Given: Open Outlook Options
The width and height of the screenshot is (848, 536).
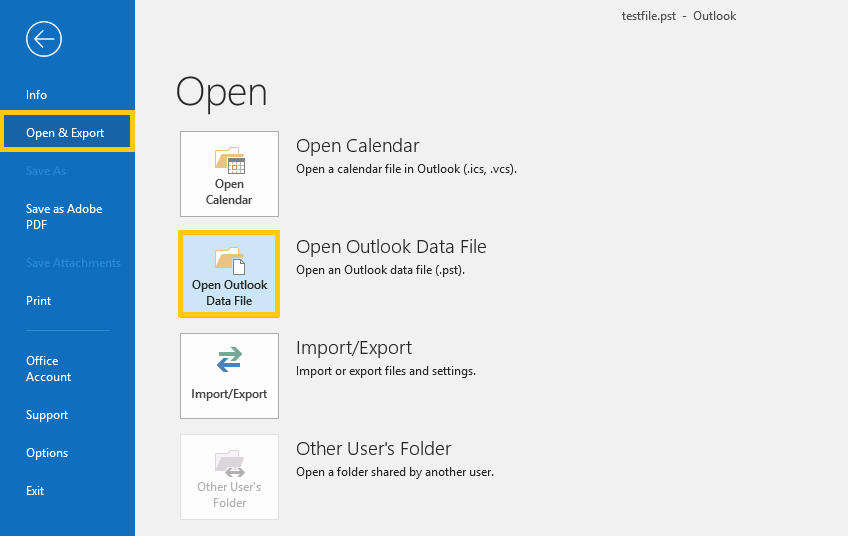Looking at the screenshot, I should [x=47, y=453].
